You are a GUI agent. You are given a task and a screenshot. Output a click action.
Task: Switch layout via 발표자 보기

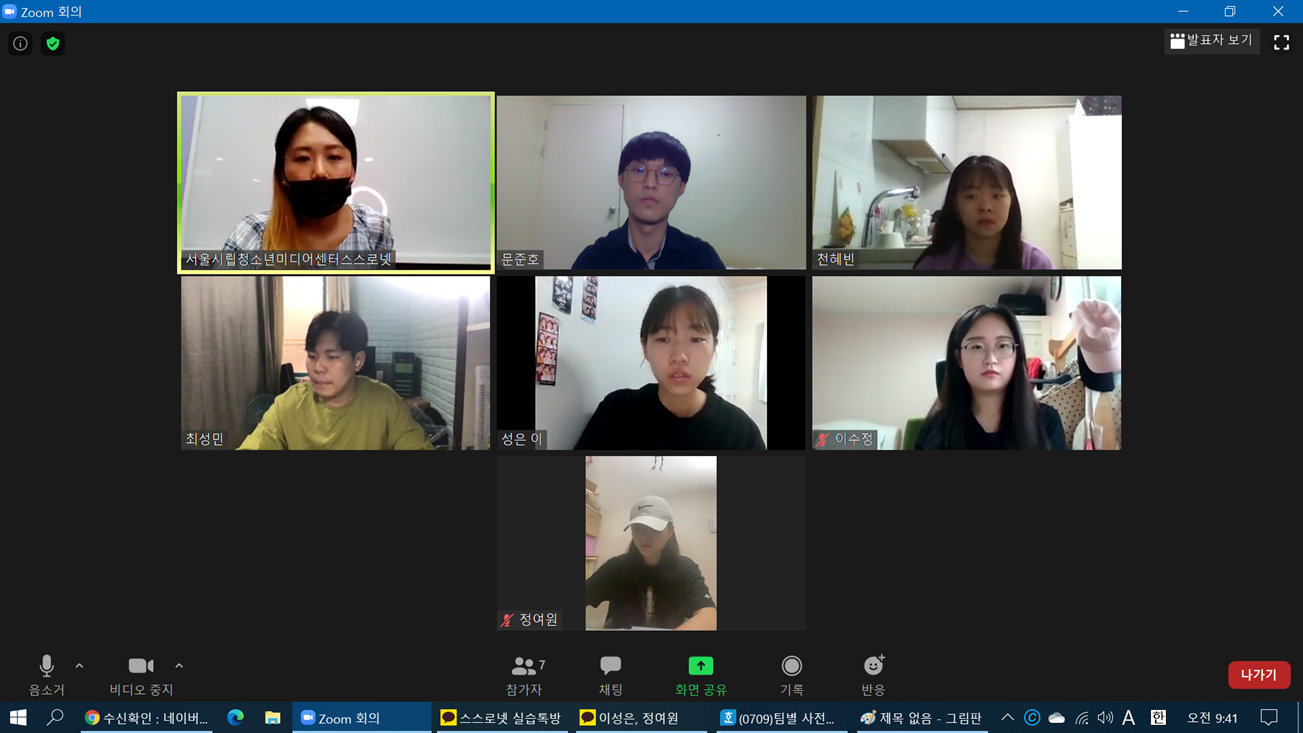(1211, 41)
